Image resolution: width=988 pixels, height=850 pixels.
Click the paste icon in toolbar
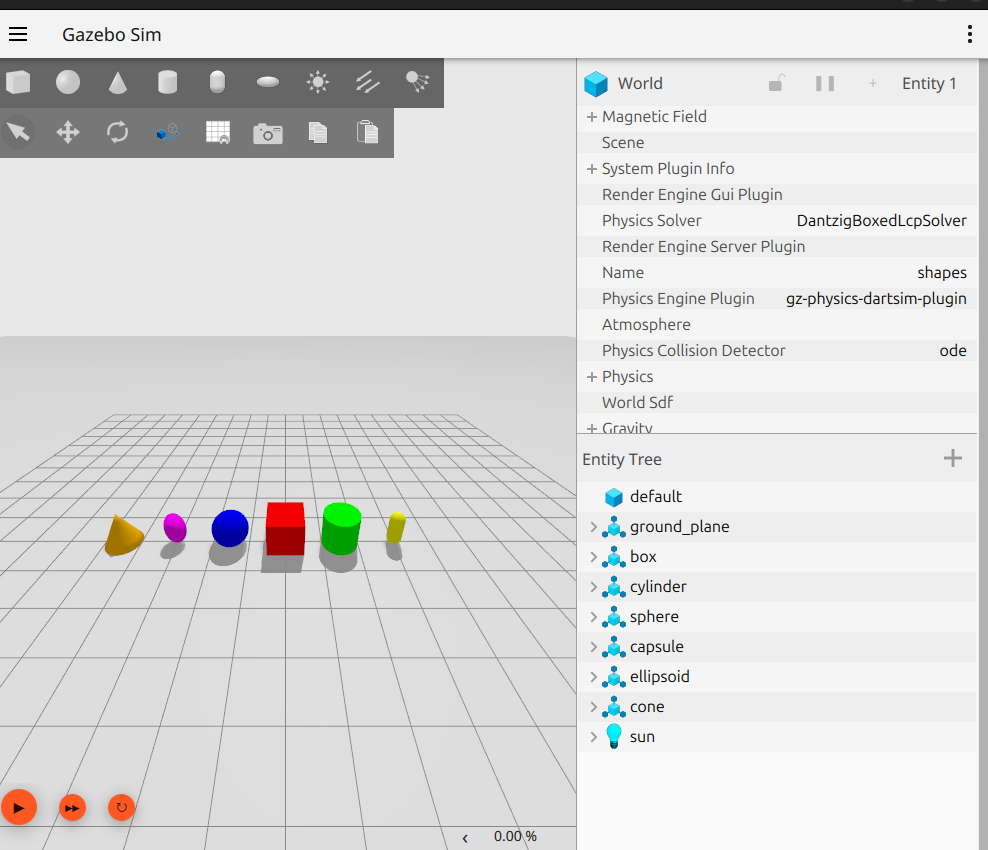tap(367, 132)
